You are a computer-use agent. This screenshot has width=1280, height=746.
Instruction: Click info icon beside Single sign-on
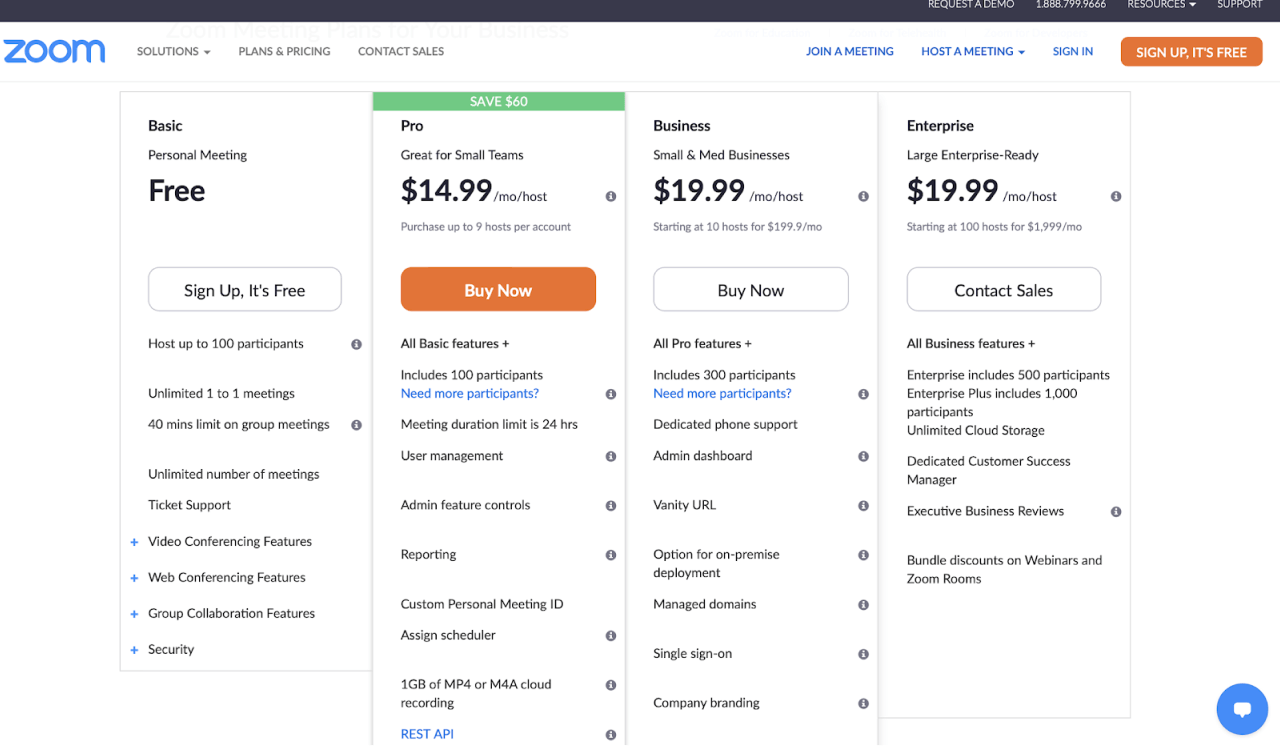coord(863,654)
